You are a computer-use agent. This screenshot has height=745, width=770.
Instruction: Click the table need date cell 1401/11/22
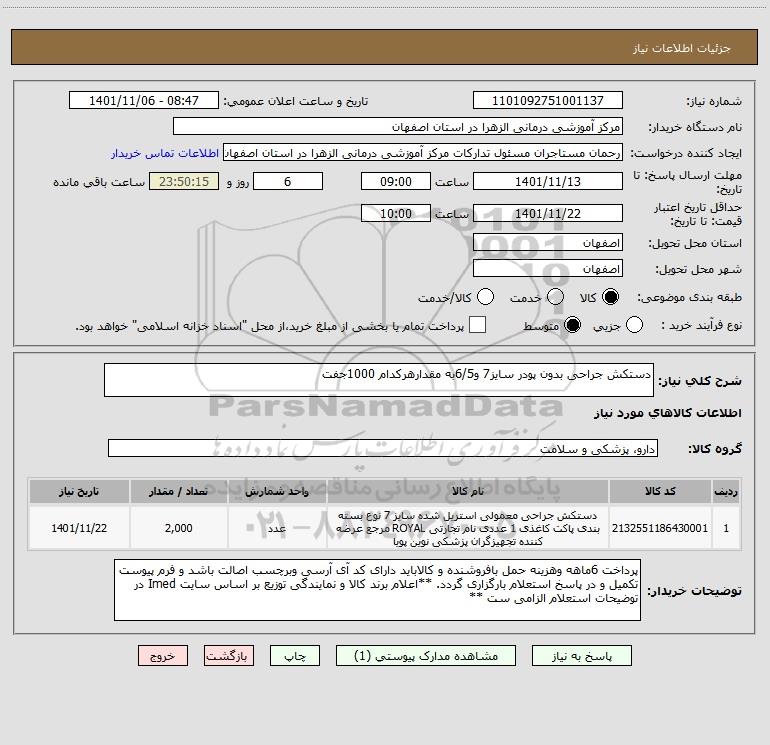click(79, 528)
